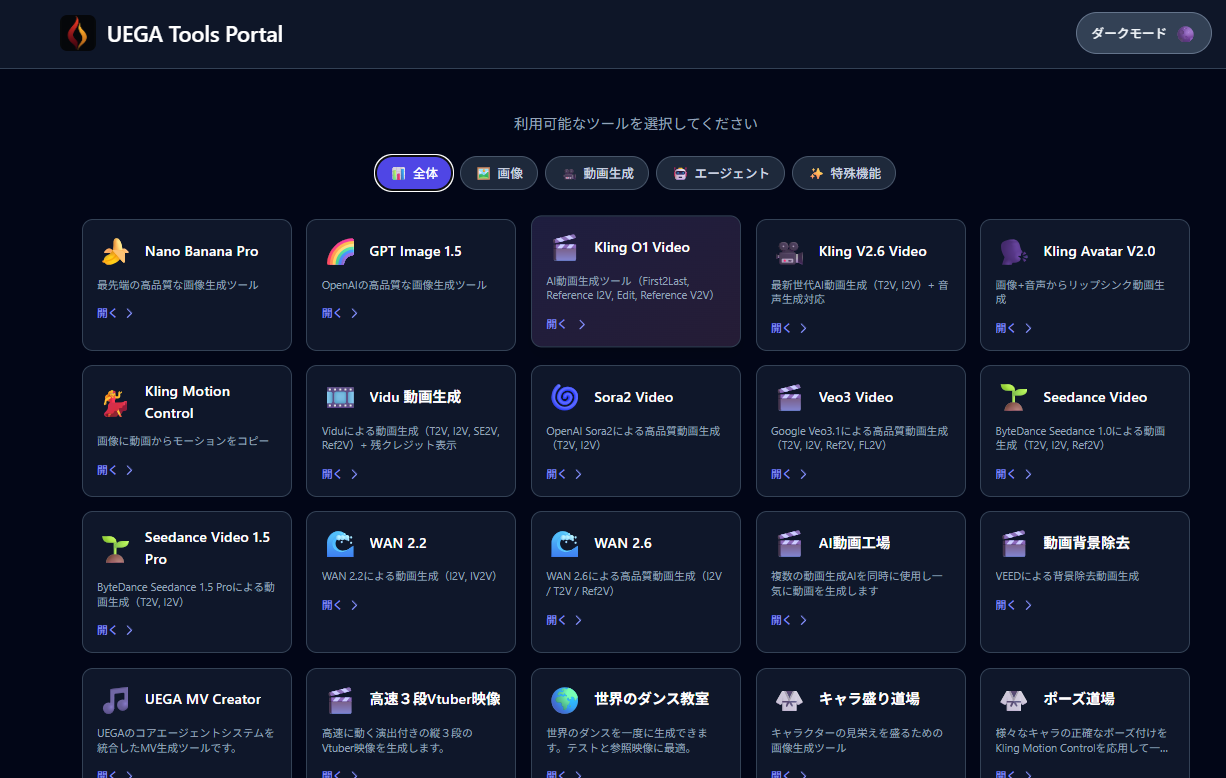Click the globe icon on 世界のダンス教室
The width and height of the screenshot is (1226, 778).
tap(565, 700)
